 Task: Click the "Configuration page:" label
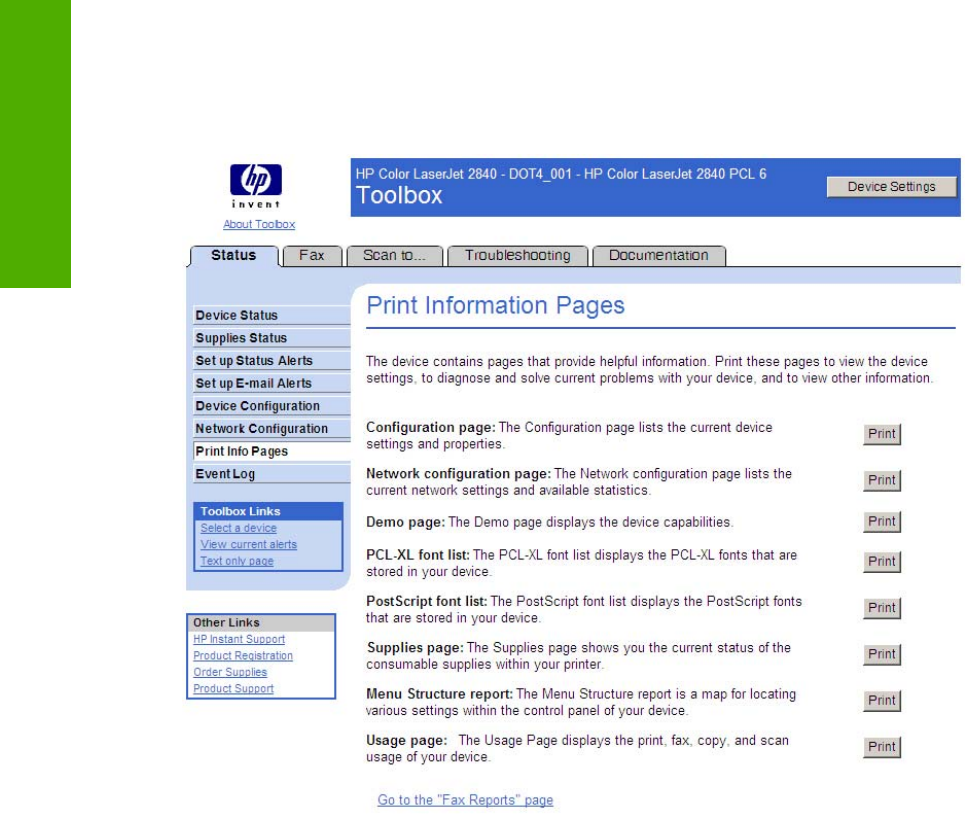coord(431,427)
